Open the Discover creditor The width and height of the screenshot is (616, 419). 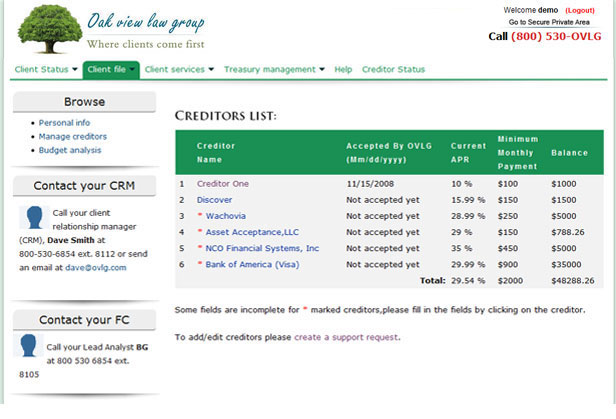[214, 200]
